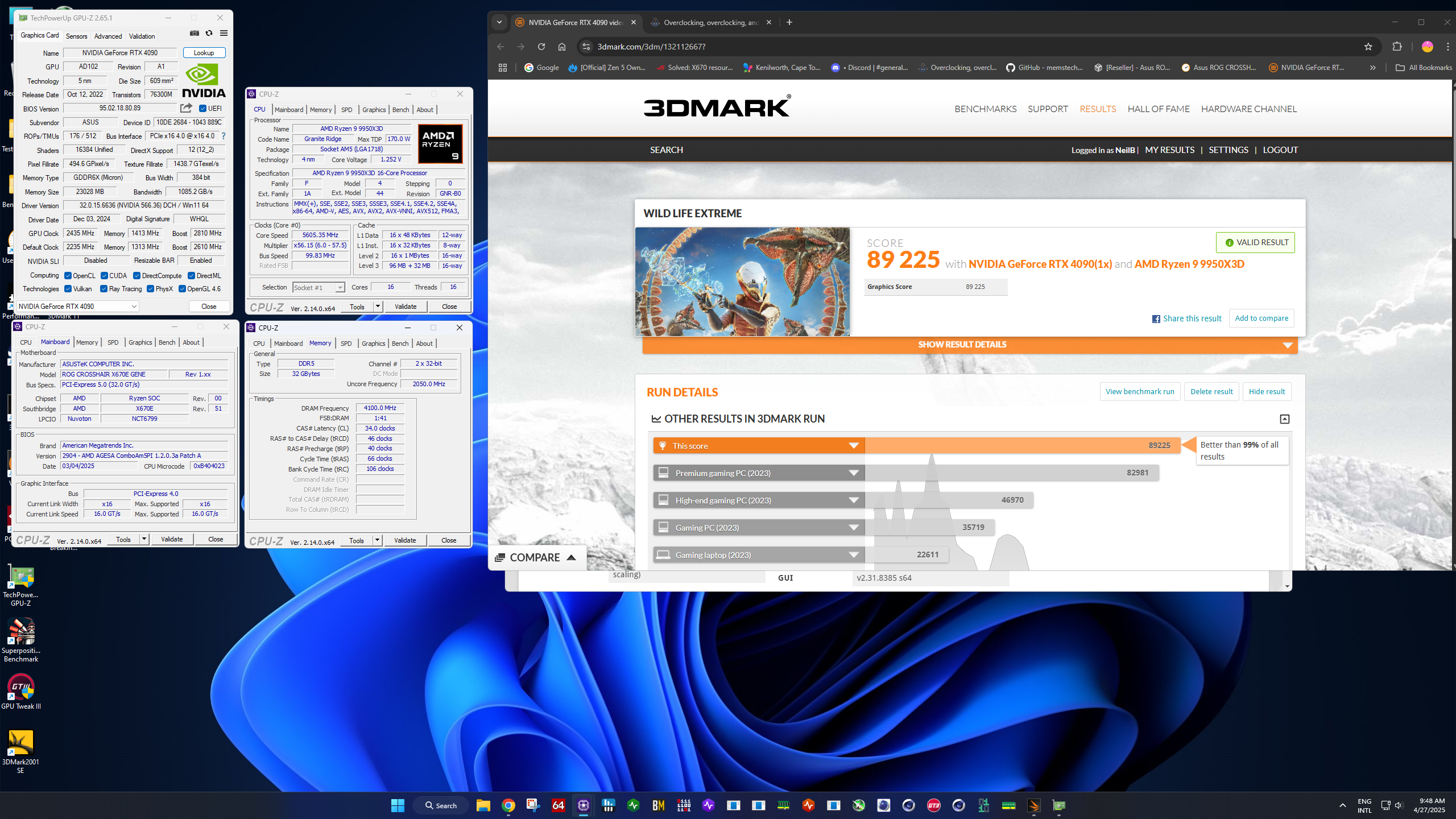Image resolution: width=1456 pixels, height=819 pixels.
Task: Expand the Compare panel
Action: [536, 558]
